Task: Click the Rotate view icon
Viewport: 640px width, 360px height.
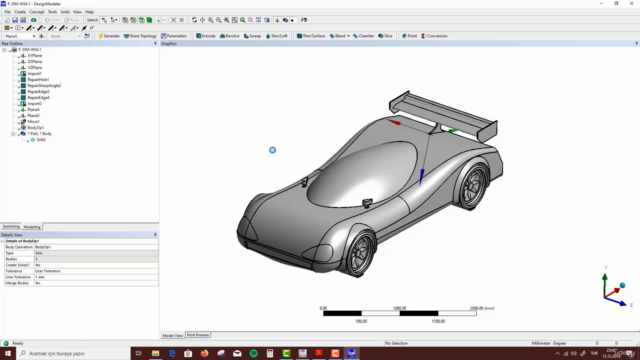Action: tap(194, 20)
